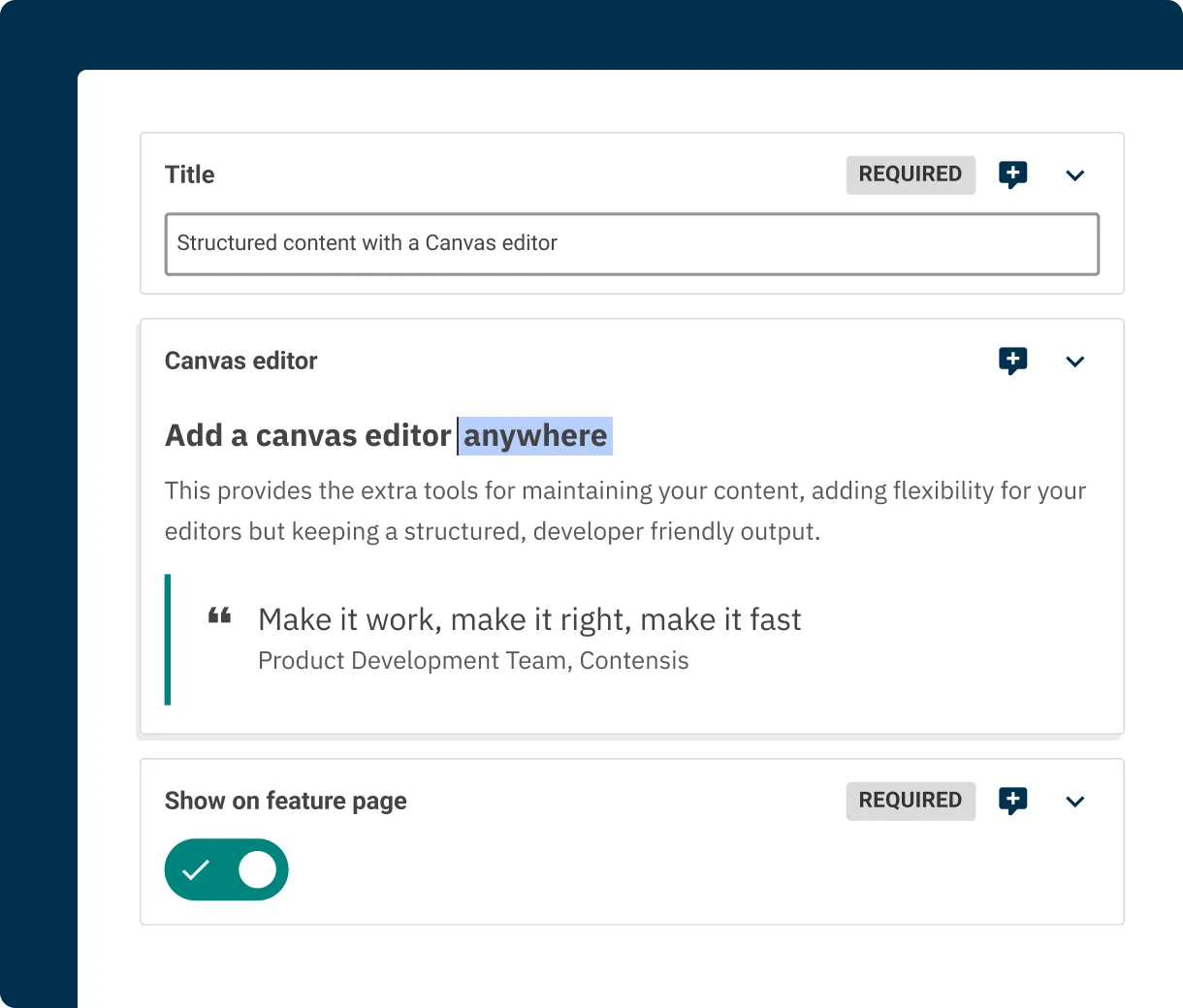Click inside the Structured content title input

(630, 243)
